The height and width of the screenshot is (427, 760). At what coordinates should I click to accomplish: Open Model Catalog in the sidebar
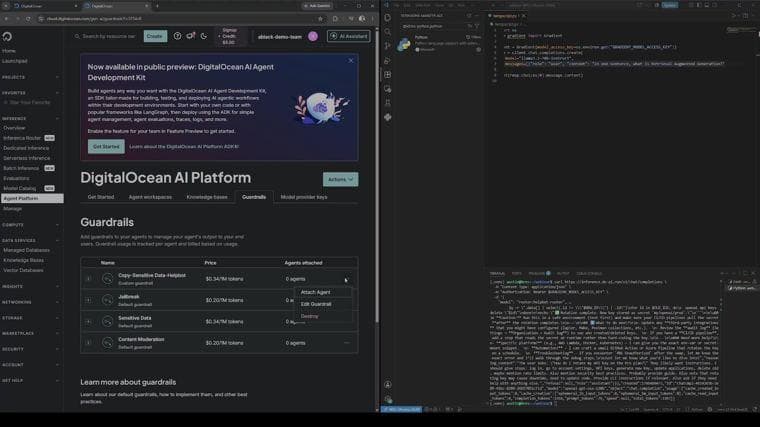coord(20,188)
